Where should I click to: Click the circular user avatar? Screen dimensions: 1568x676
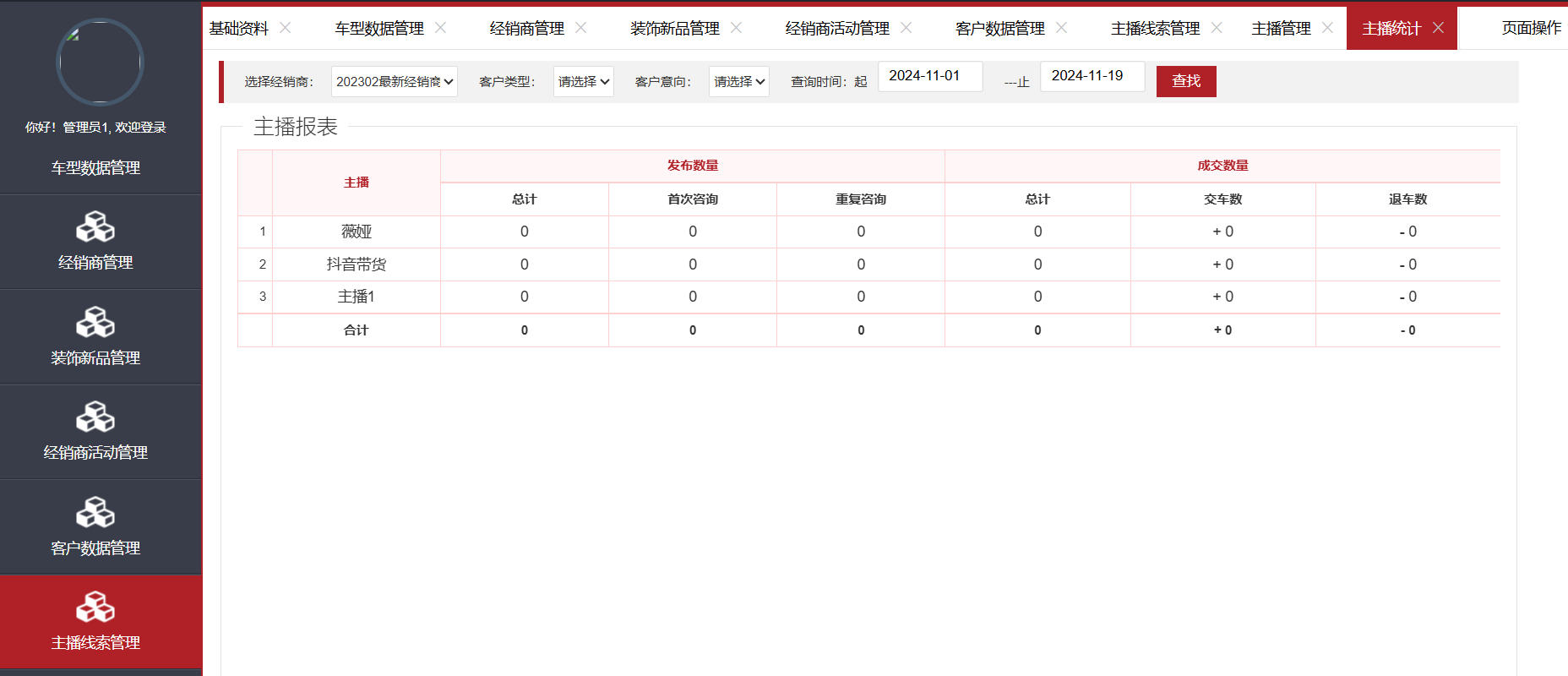[x=100, y=63]
